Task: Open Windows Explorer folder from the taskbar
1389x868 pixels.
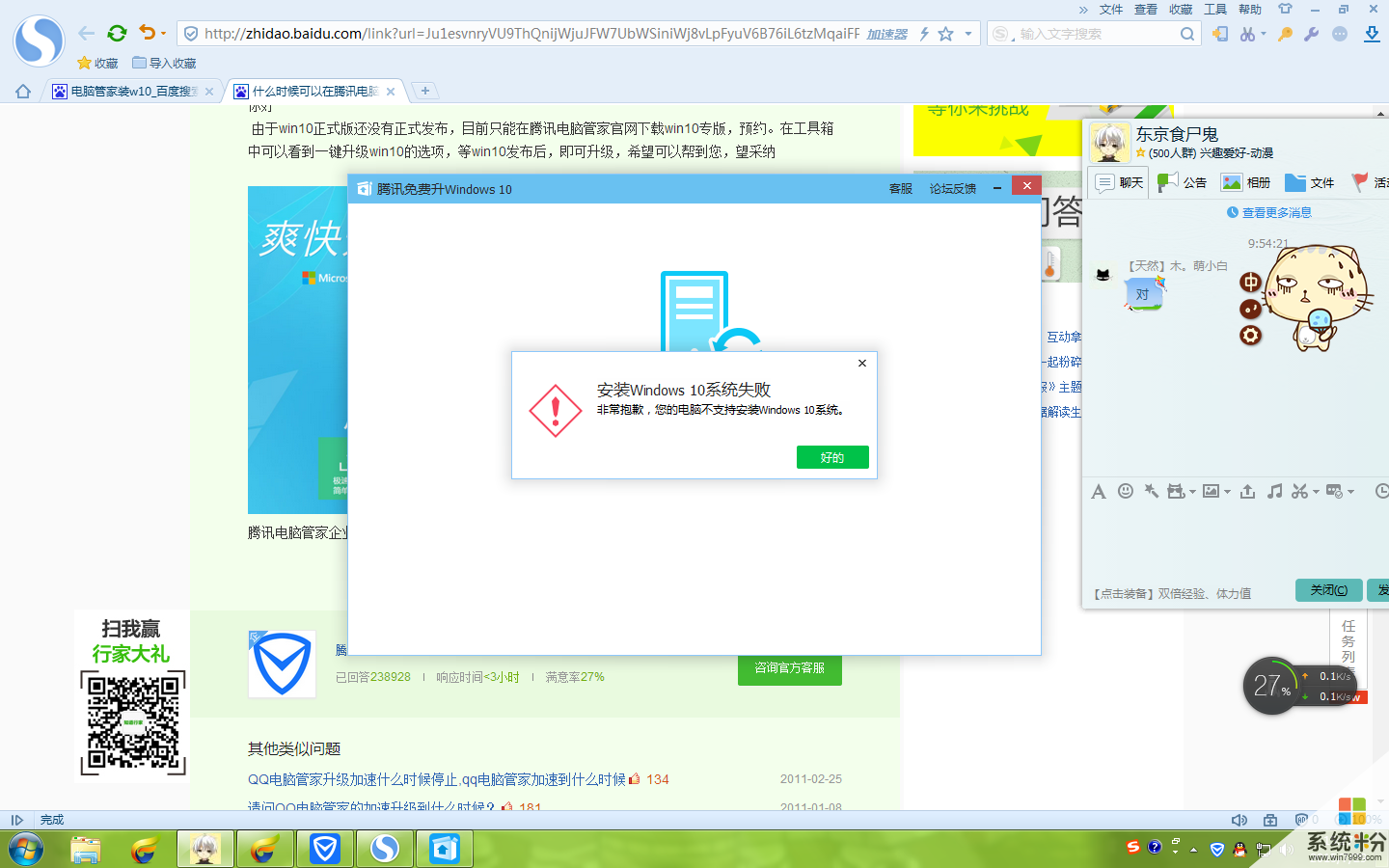Action: [86, 850]
